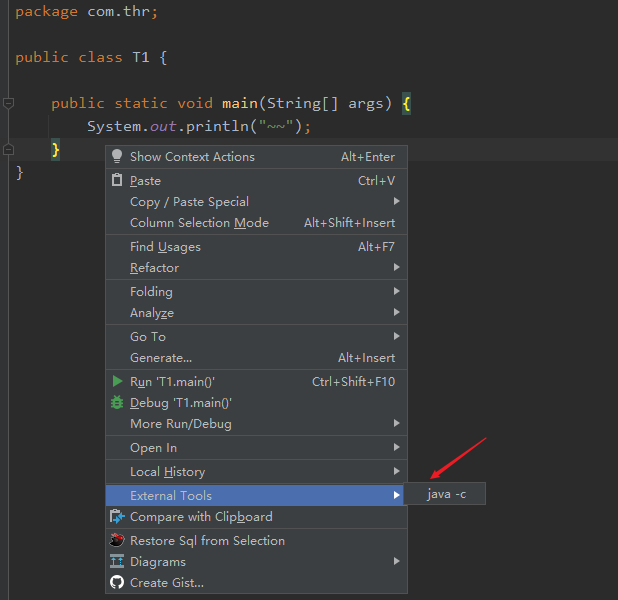The width and height of the screenshot is (618, 600).
Task: Expand the Copy / Paste Special submenu arrow
Action: (396, 201)
